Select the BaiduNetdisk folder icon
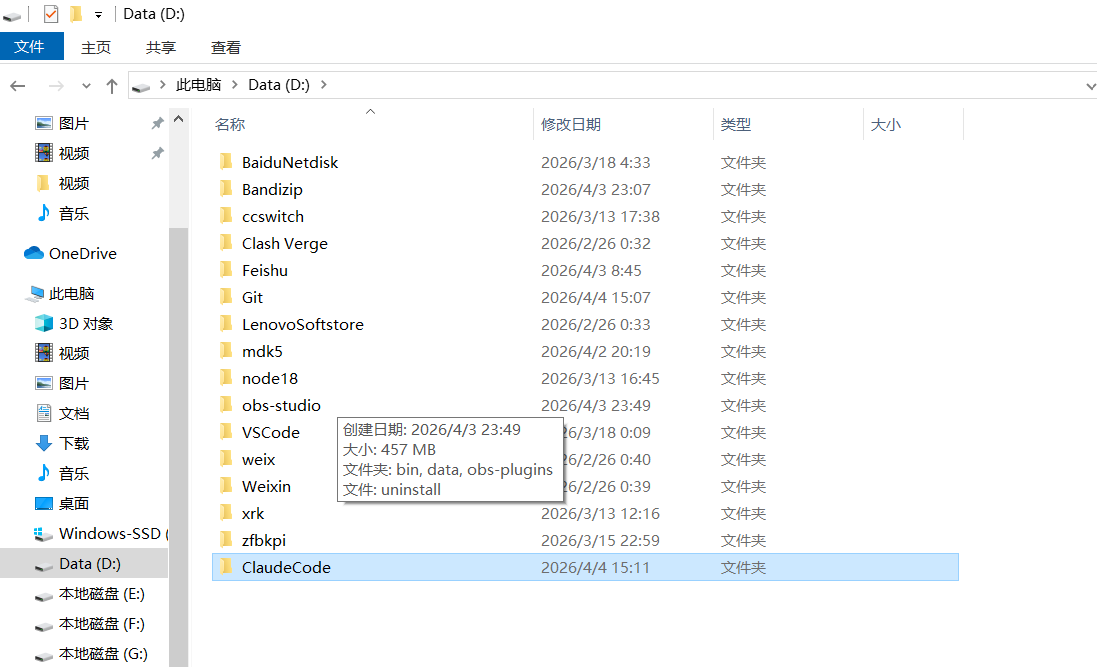 point(226,162)
